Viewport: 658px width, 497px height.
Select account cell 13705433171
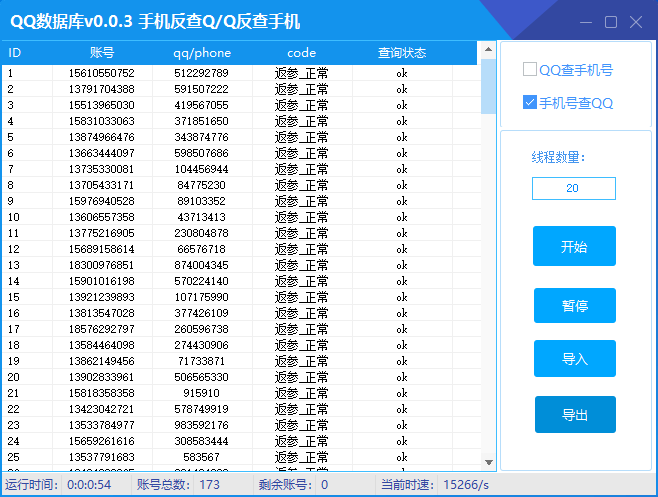102,185
